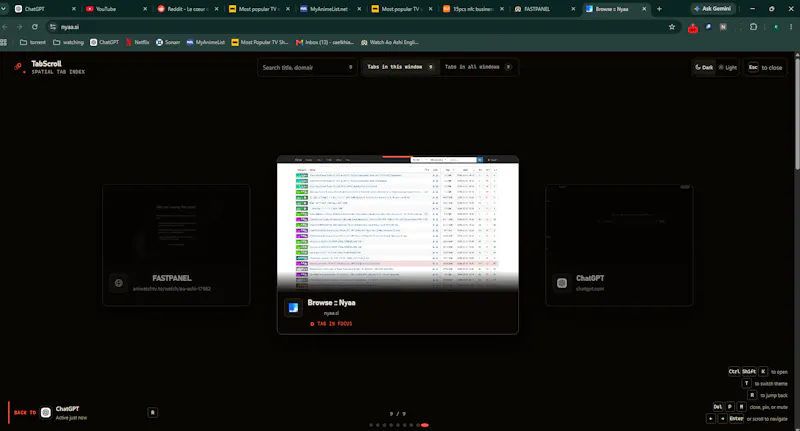Open the watching bookmarks folder
Image resolution: width=800 pixels, height=431 pixels.
pyautogui.click(x=68, y=42)
